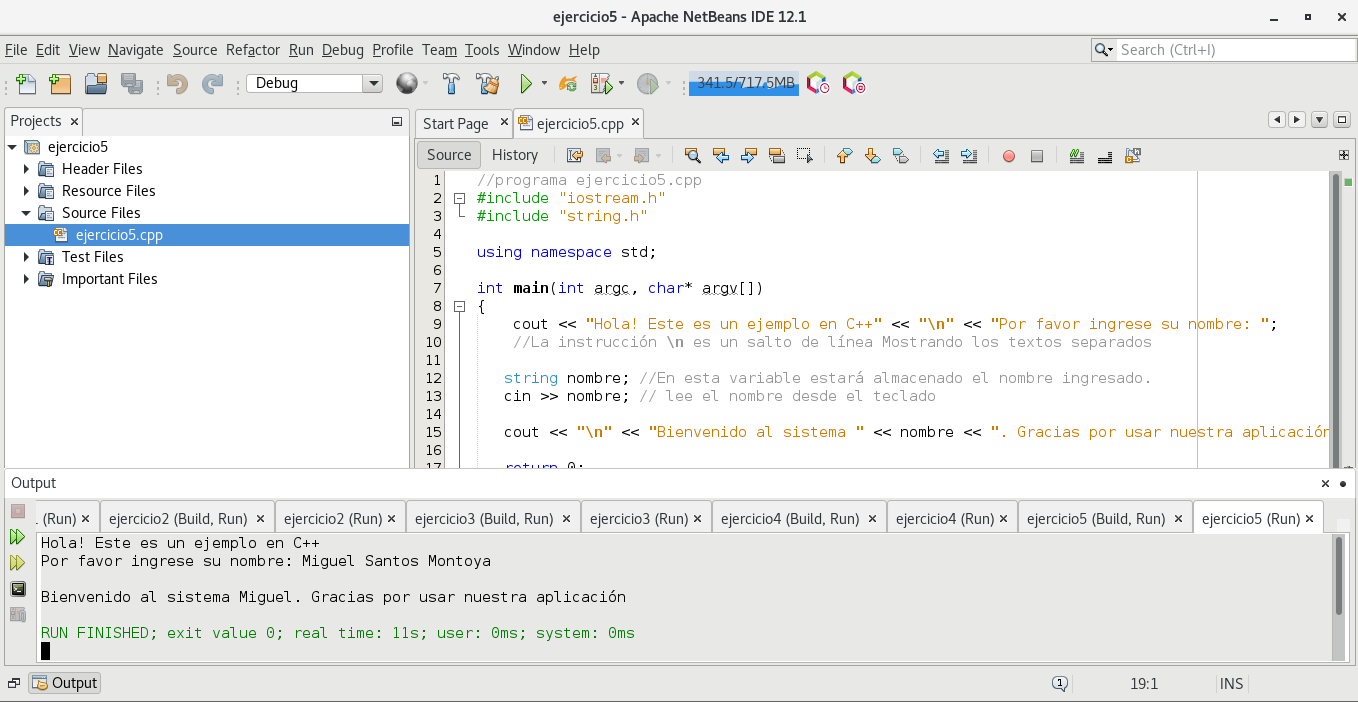1358x702 pixels.
Task: Switch to the Start Page tab
Action: click(x=455, y=124)
